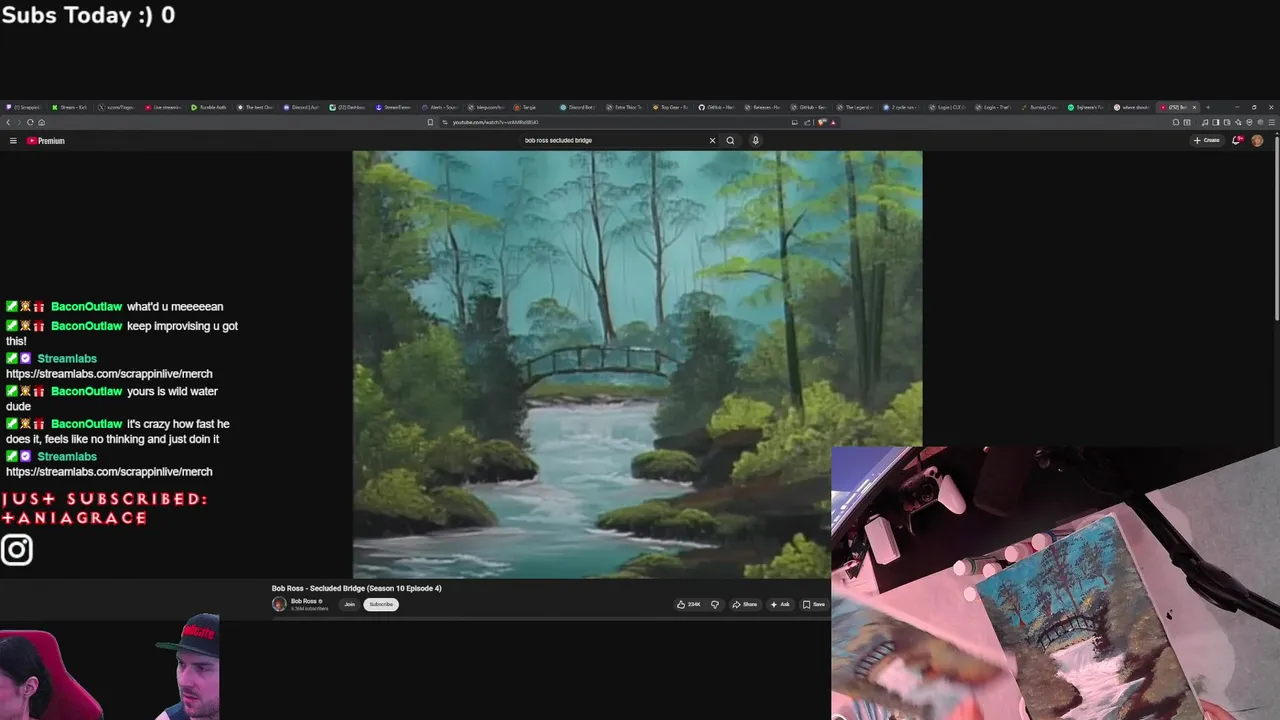Open the YouTube hamburger guide menu
This screenshot has width=1280, height=720.
[x=13, y=141]
